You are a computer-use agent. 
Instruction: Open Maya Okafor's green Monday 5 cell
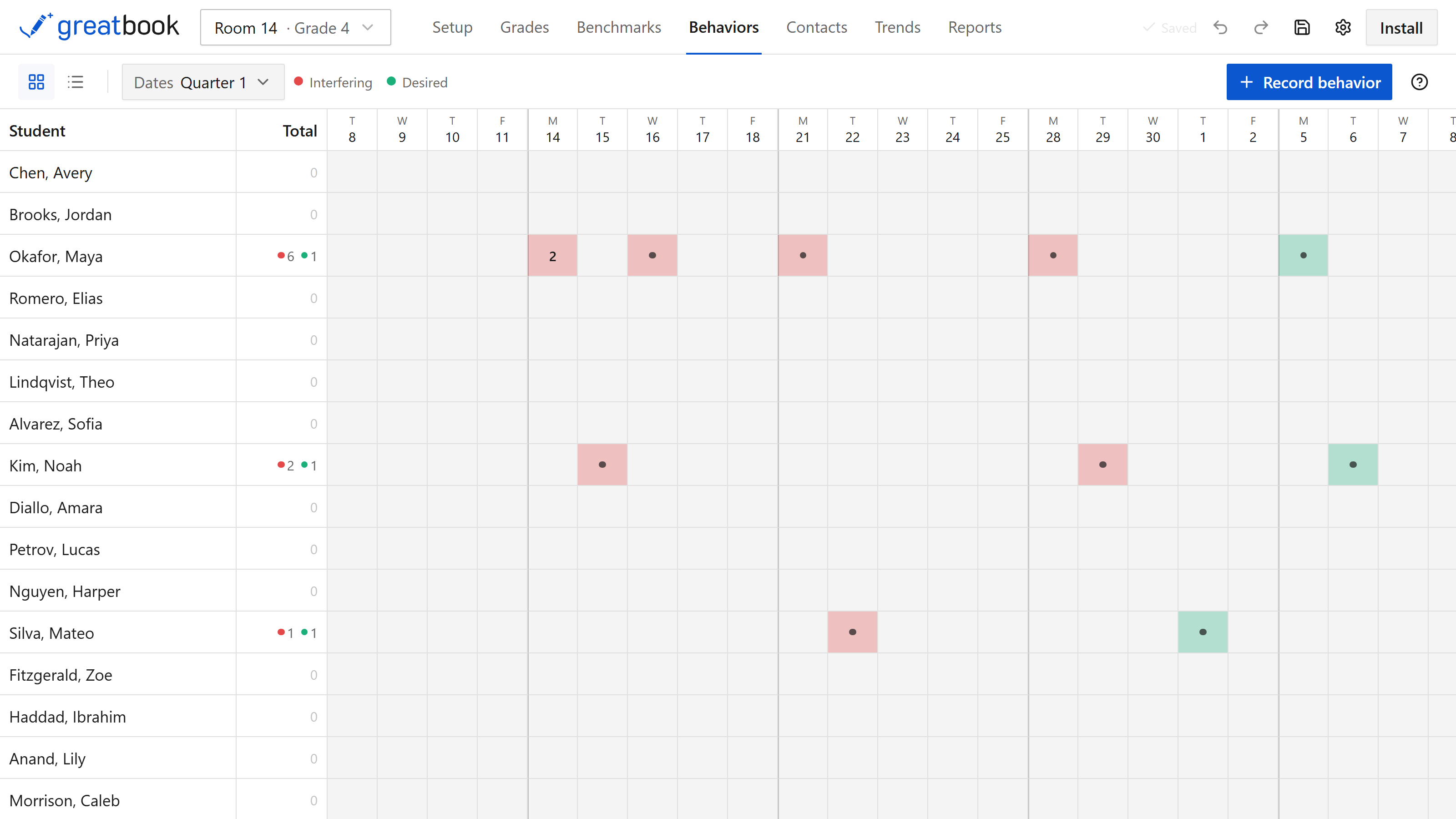click(1303, 255)
